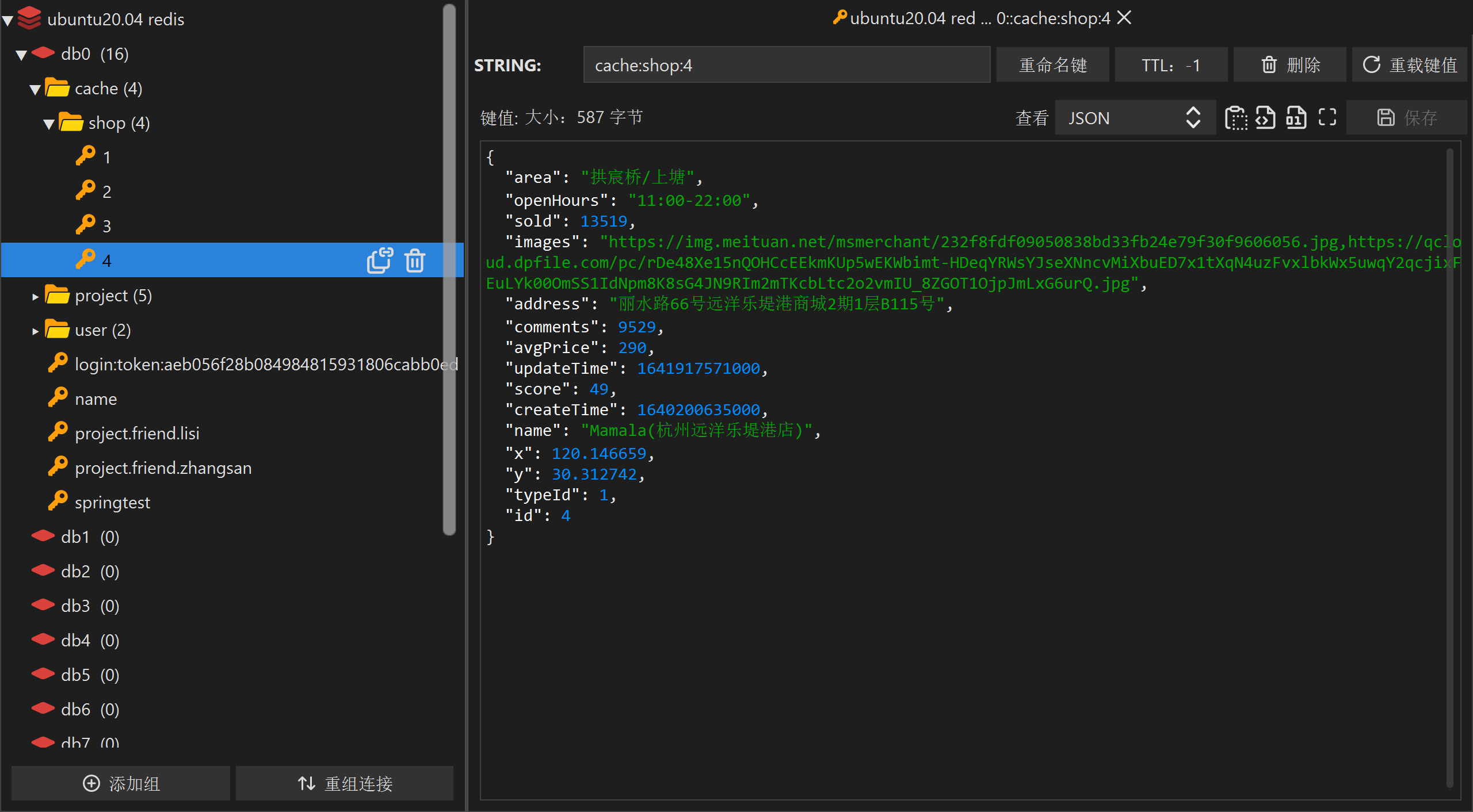Click the copy icon on selected key 4
This screenshot has height=812, width=1473.
coord(380,261)
